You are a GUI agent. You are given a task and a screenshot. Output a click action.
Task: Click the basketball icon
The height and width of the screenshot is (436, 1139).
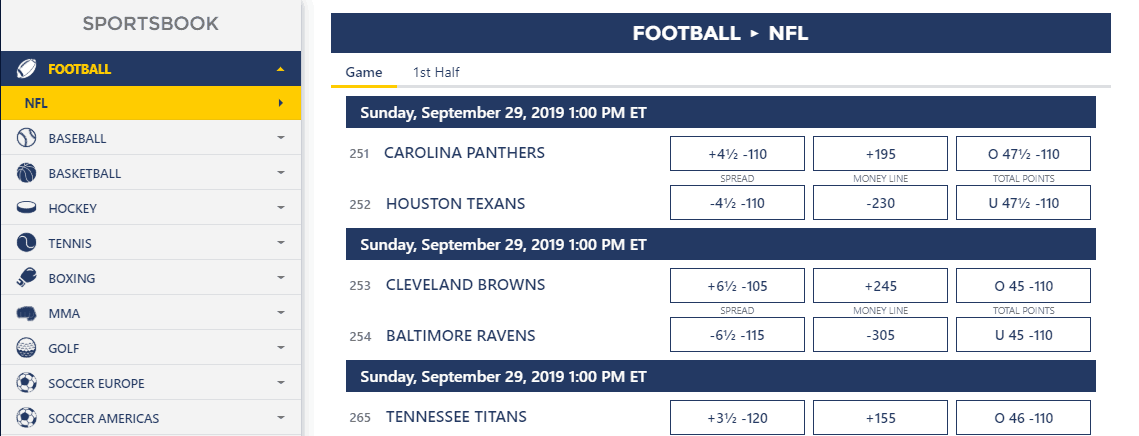coord(26,173)
